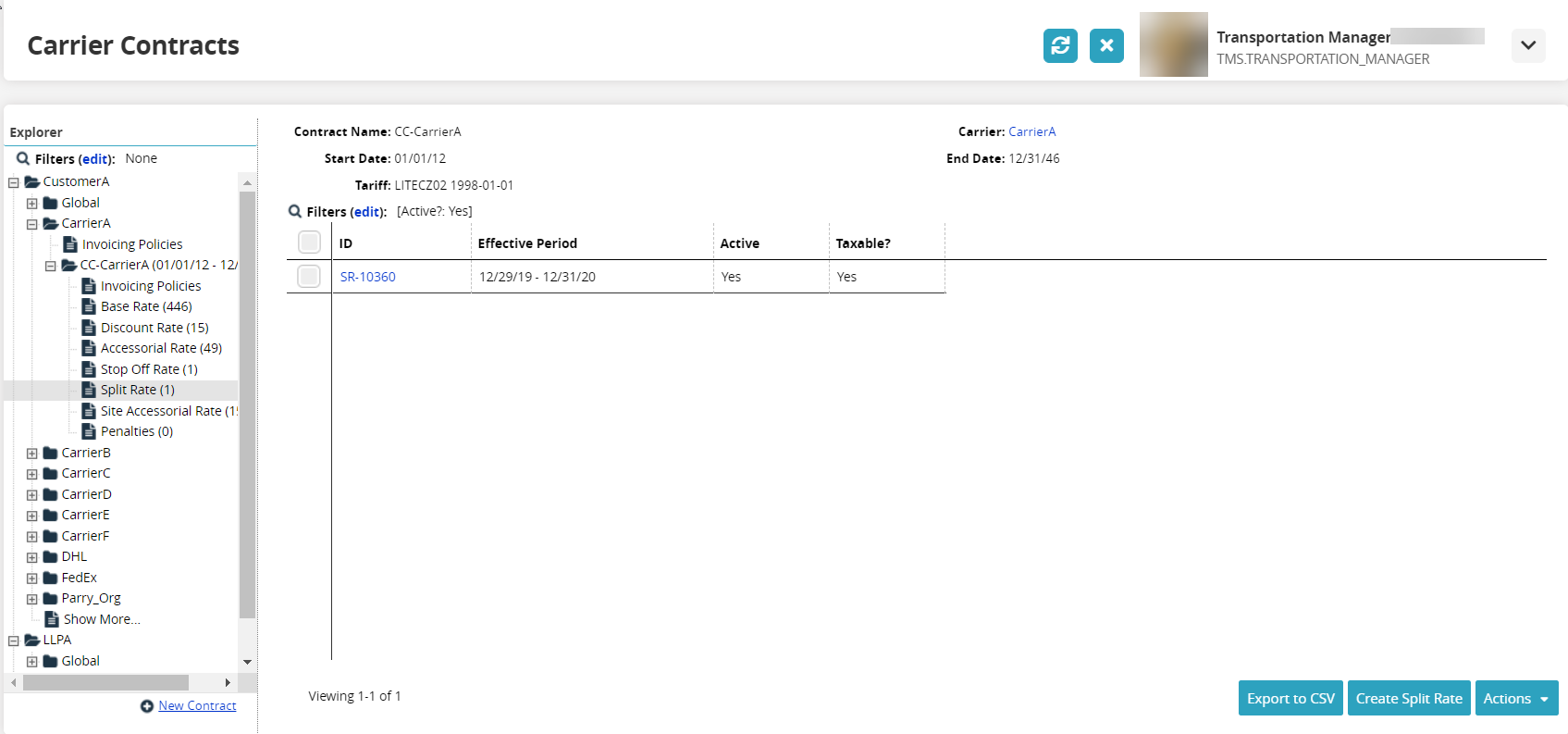This screenshot has width=1568, height=734.
Task: Click the FedEx folder icon
Action: coord(51,578)
